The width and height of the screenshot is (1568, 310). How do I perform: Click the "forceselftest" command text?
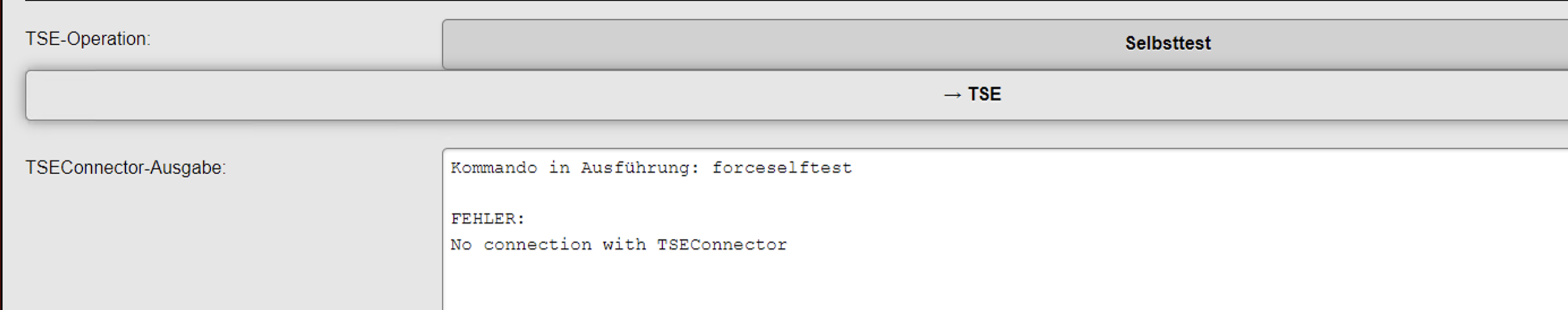coord(782,168)
